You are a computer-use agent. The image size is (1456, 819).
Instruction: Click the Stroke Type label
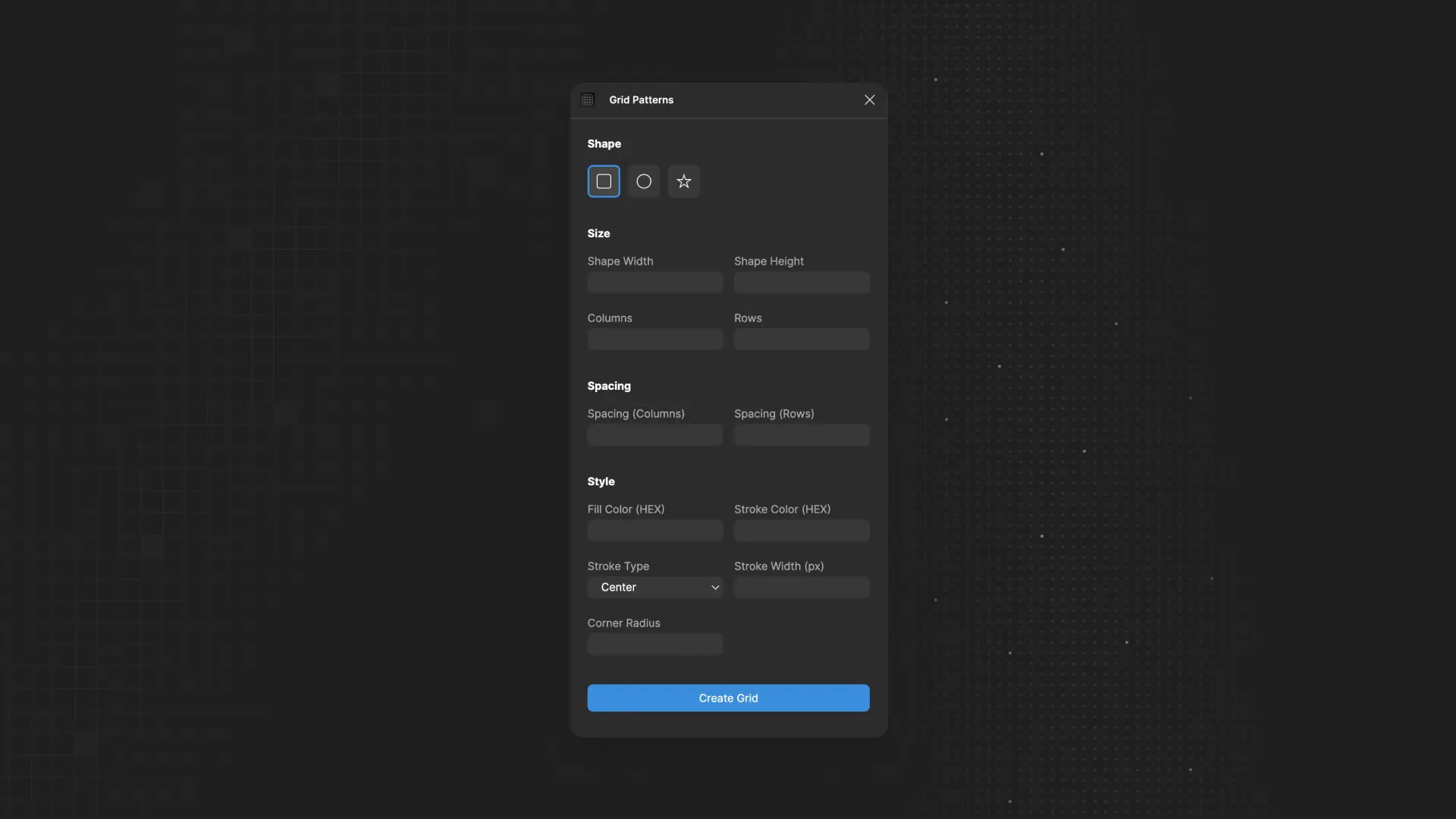(x=618, y=566)
